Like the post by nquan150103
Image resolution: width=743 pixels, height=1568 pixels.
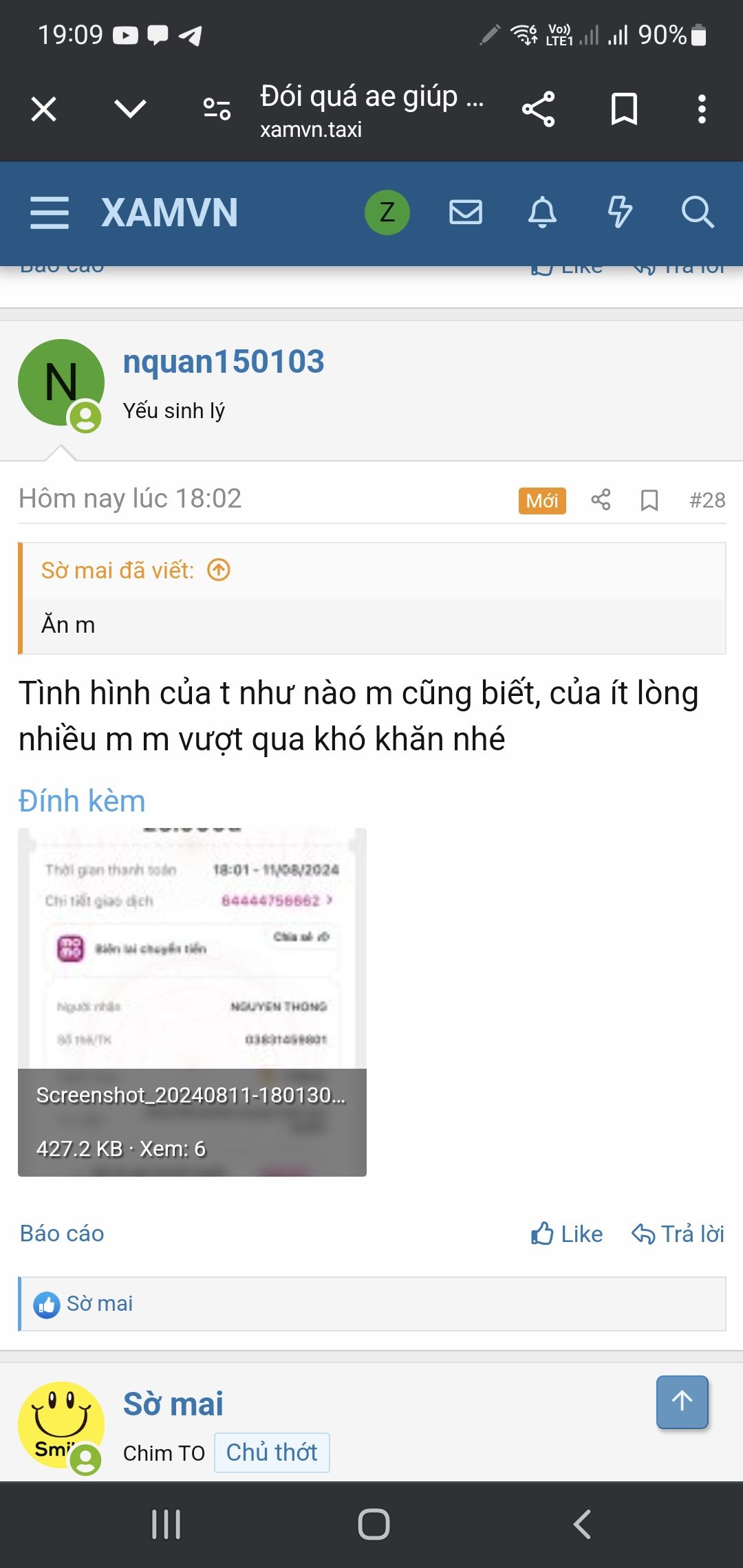click(x=567, y=1234)
